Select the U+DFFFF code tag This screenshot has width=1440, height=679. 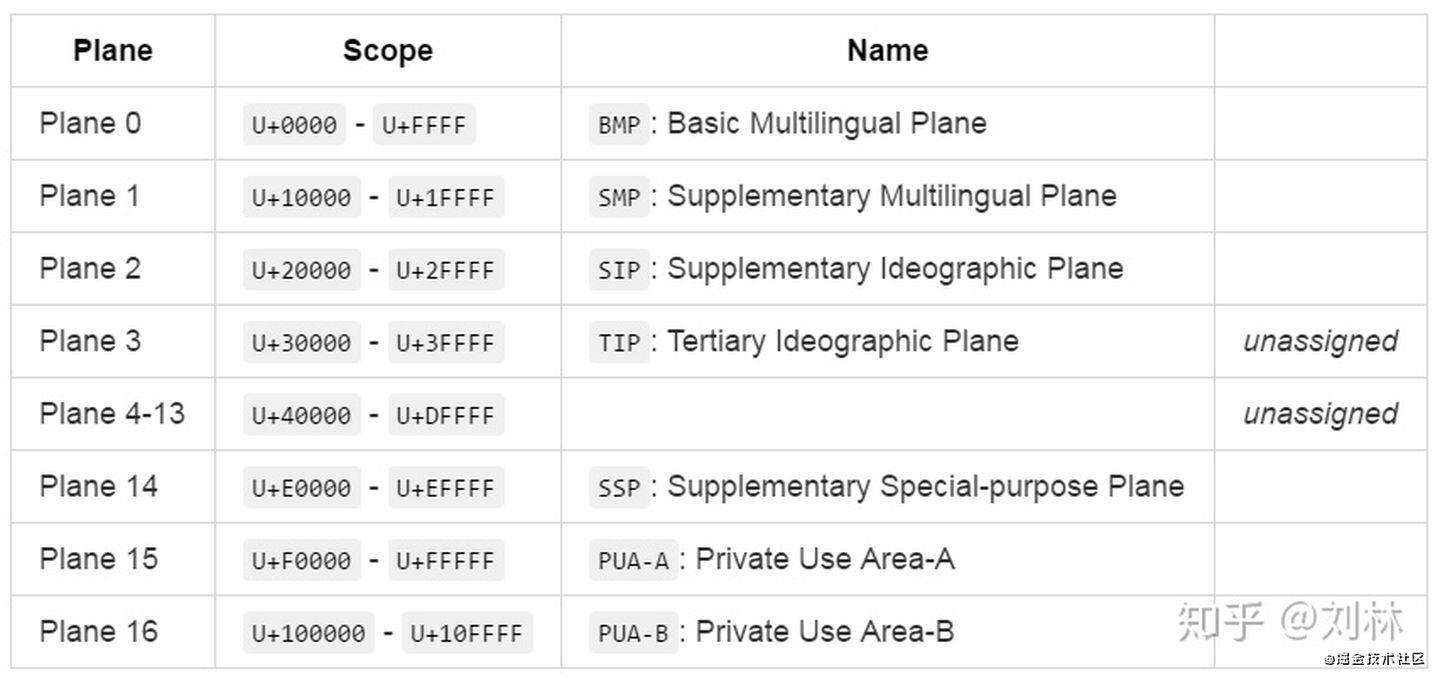446,416
